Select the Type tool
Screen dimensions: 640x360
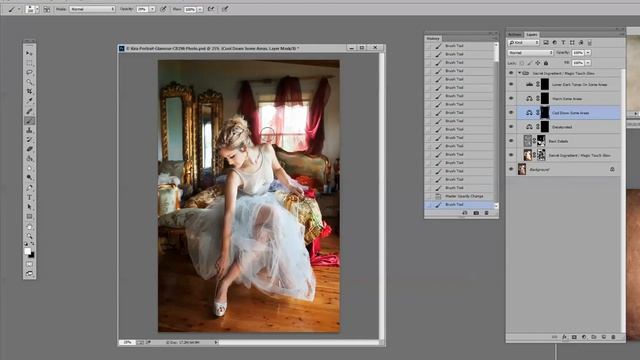(29, 198)
